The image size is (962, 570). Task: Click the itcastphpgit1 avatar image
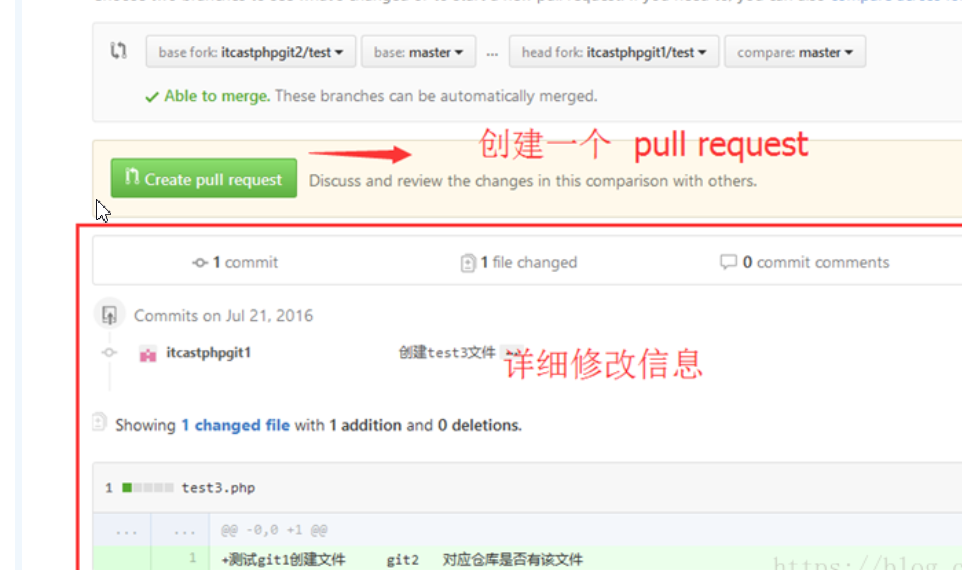148,353
